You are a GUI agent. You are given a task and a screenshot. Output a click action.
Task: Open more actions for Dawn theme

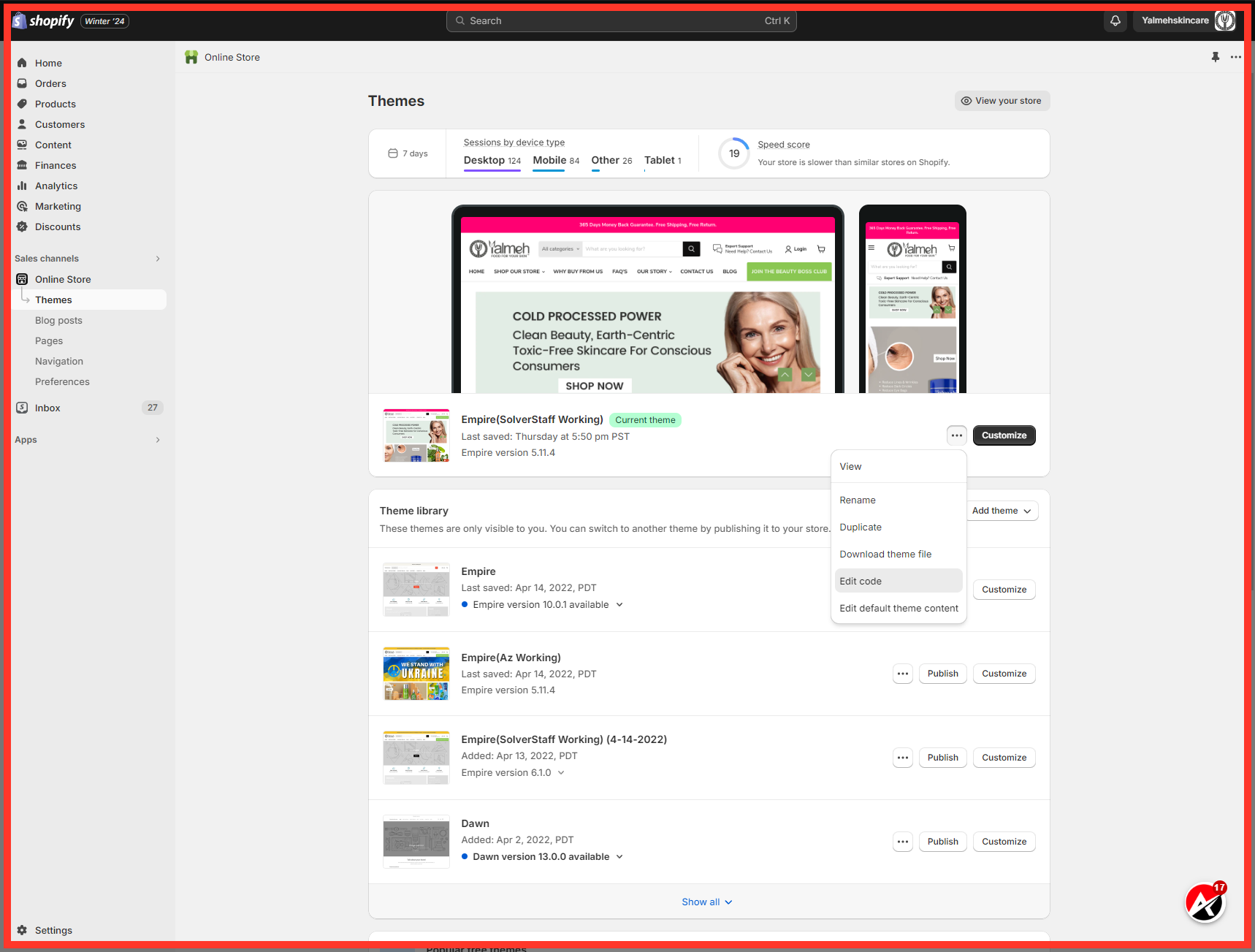pos(903,842)
